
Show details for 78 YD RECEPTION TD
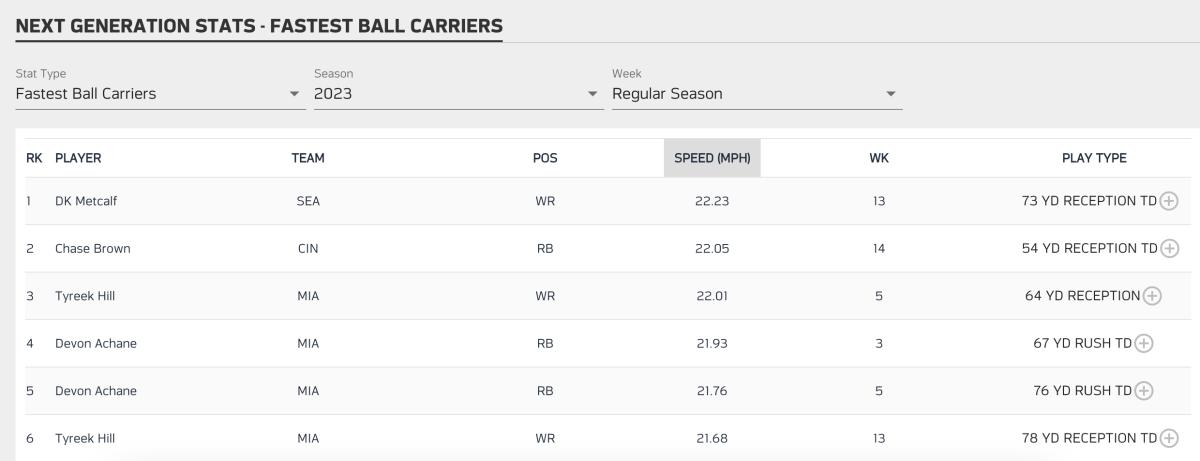pos(1168,438)
